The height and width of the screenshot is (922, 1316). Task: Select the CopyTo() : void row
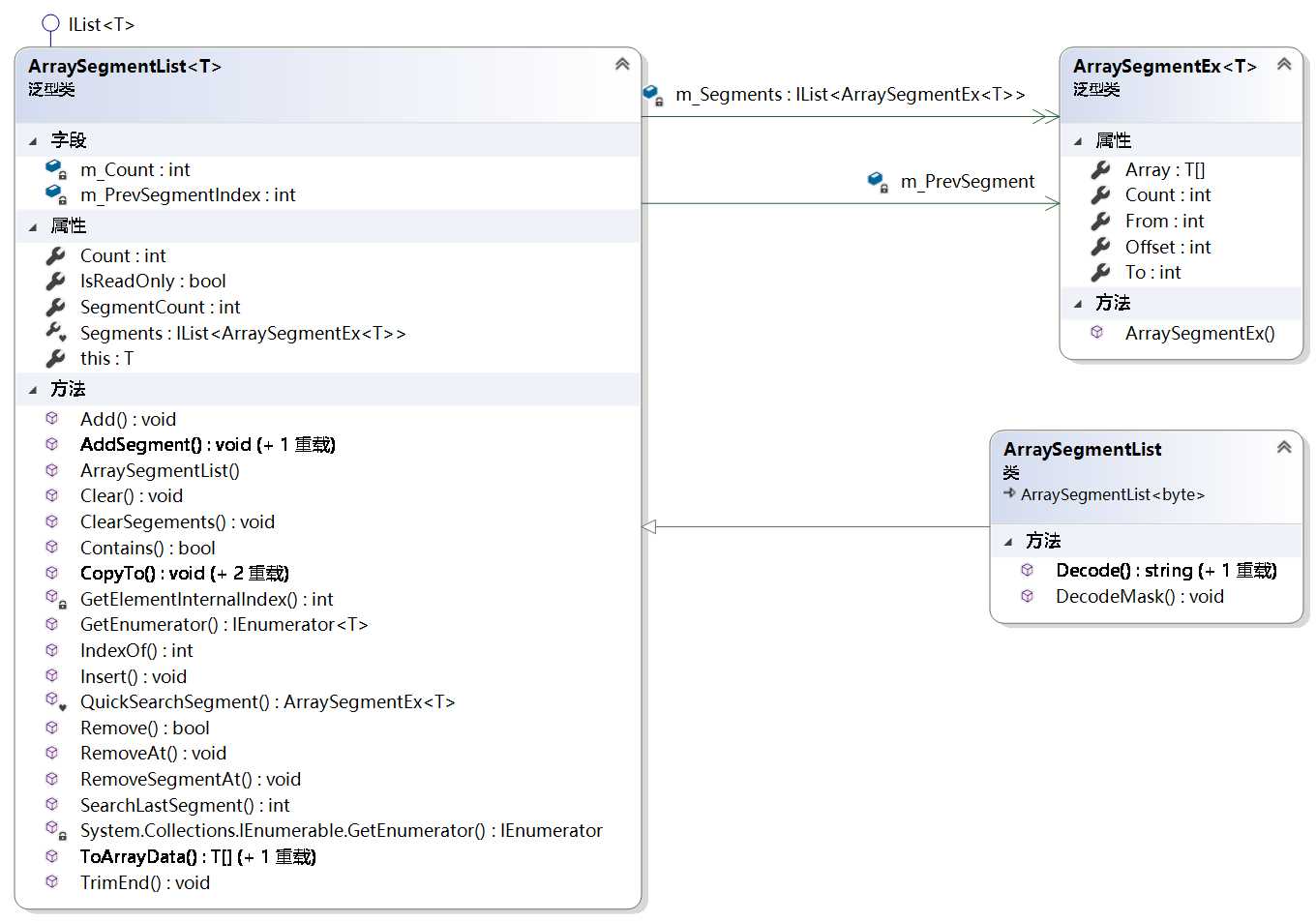click(x=185, y=573)
